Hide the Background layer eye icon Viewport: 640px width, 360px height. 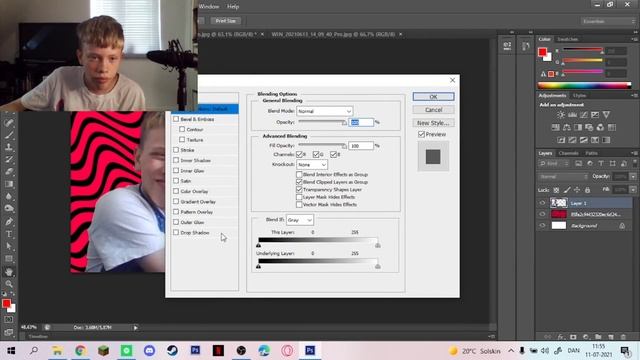point(542,225)
